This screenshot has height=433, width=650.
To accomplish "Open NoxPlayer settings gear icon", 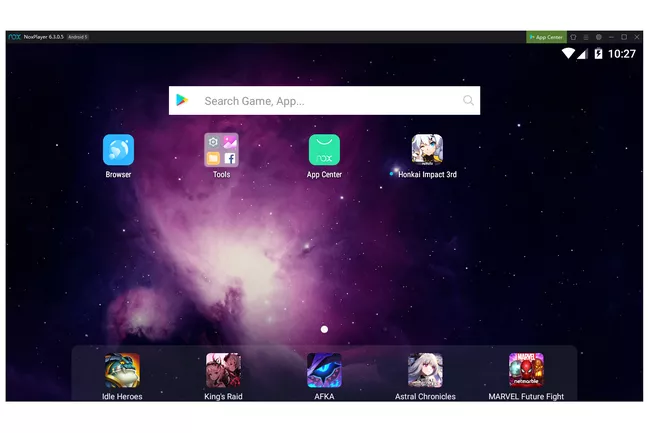I will coord(599,37).
